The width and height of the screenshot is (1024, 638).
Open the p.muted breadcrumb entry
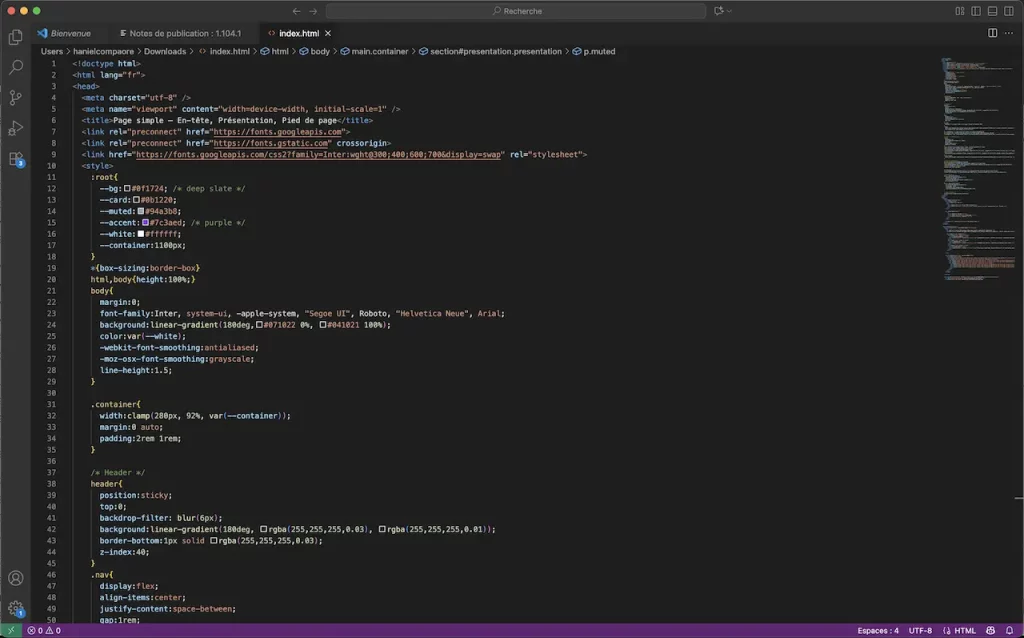coord(596,51)
